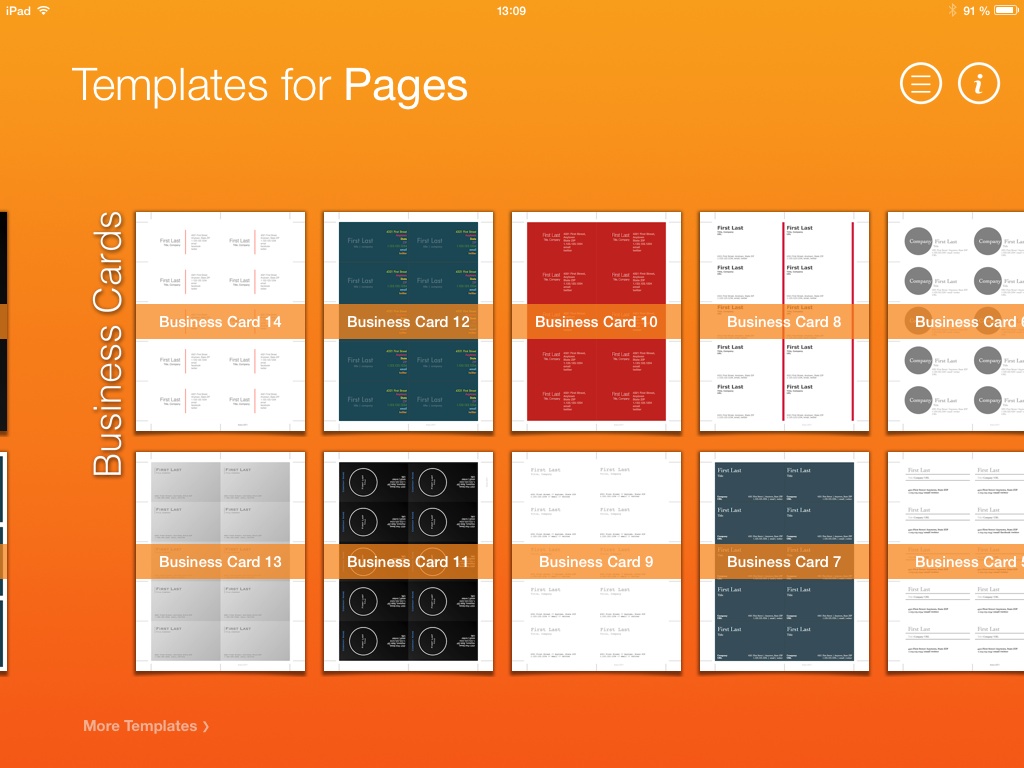The width and height of the screenshot is (1024, 768).
Task: Select Business Card 14 template
Action: coord(220,322)
